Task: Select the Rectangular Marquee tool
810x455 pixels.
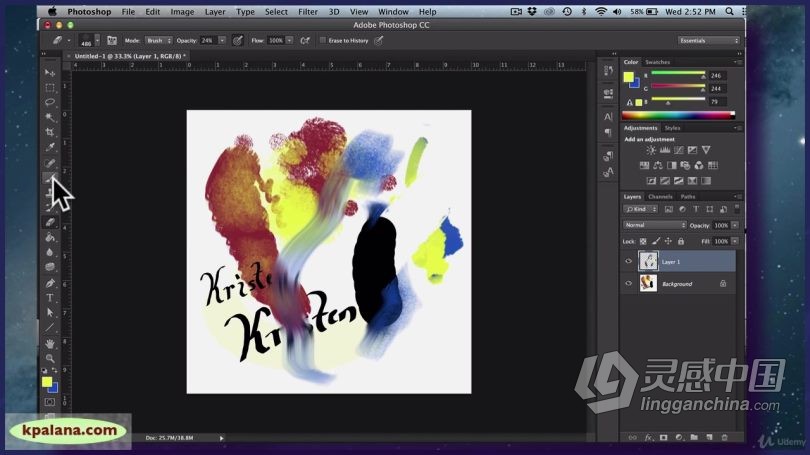Action: pos(50,88)
